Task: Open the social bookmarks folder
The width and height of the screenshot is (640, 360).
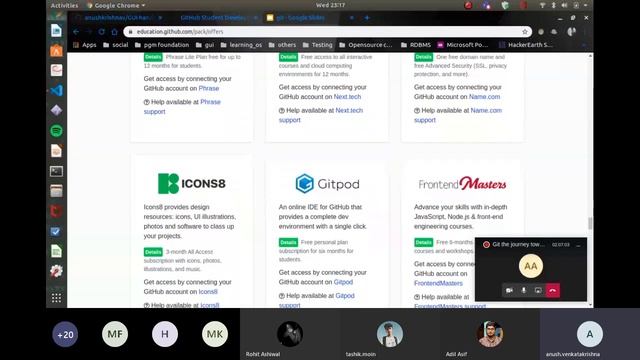Action: pos(116,45)
